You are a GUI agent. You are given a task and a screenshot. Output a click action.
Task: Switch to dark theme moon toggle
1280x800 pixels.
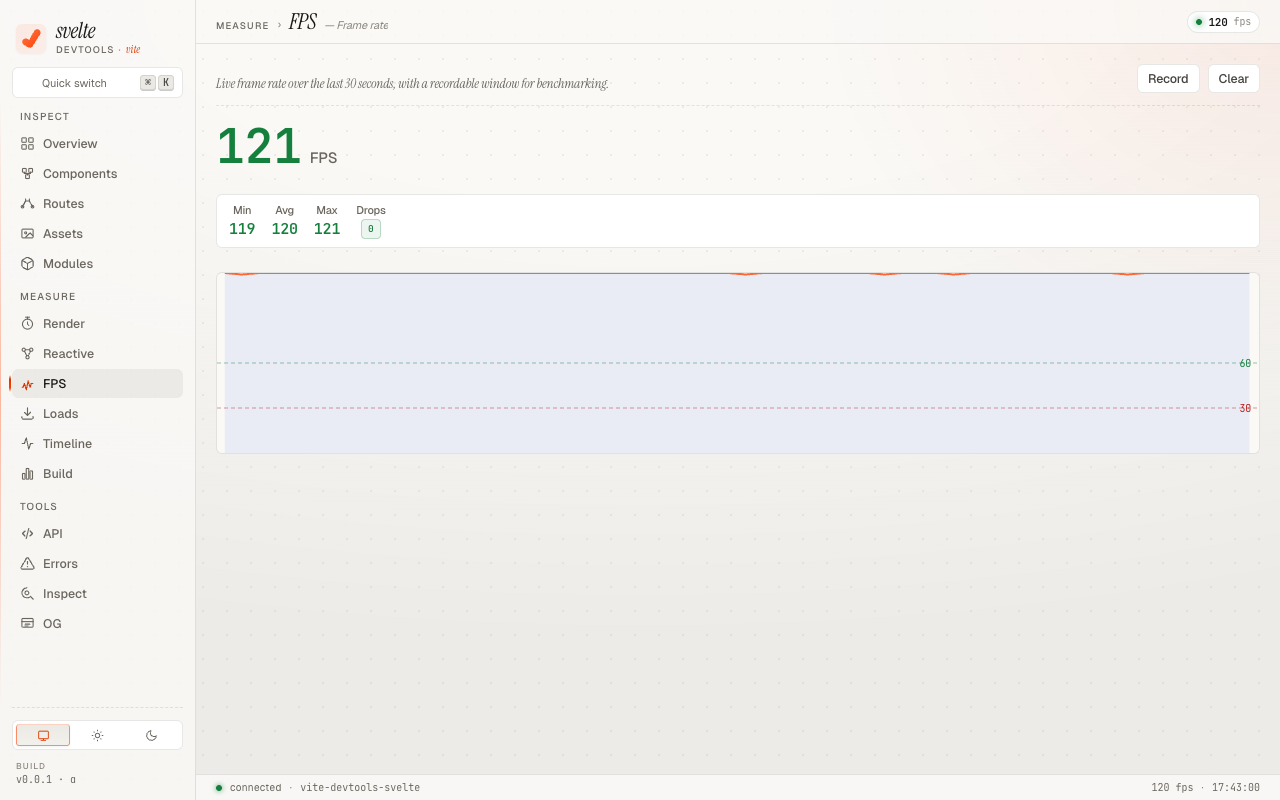pyautogui.click(x=151, y=735)
